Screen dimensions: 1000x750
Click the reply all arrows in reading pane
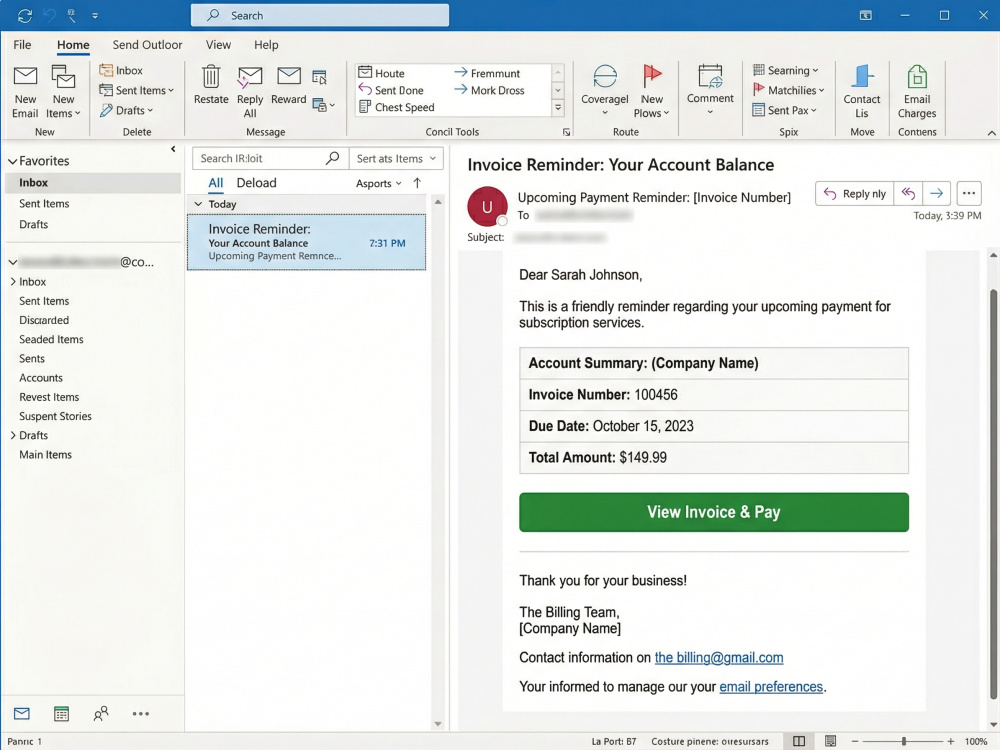click(x=908, y=193)
